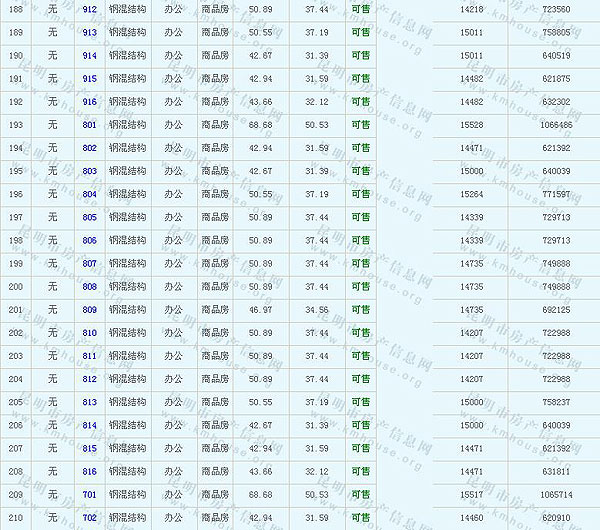
Task: Select total price 1065714 cell
Action: [556, 495]
